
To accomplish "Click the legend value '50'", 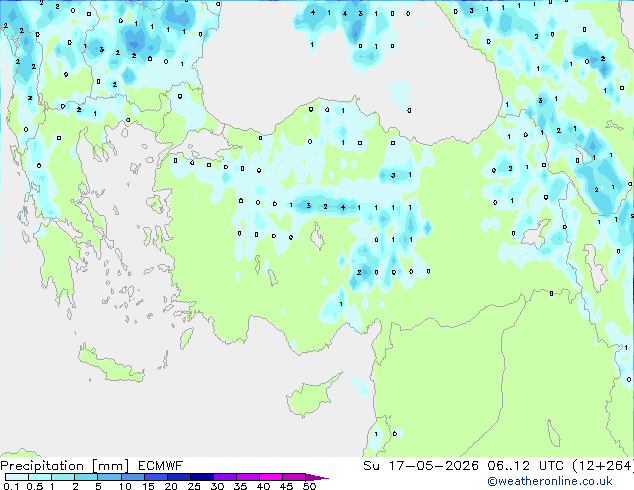I will 309,486.
